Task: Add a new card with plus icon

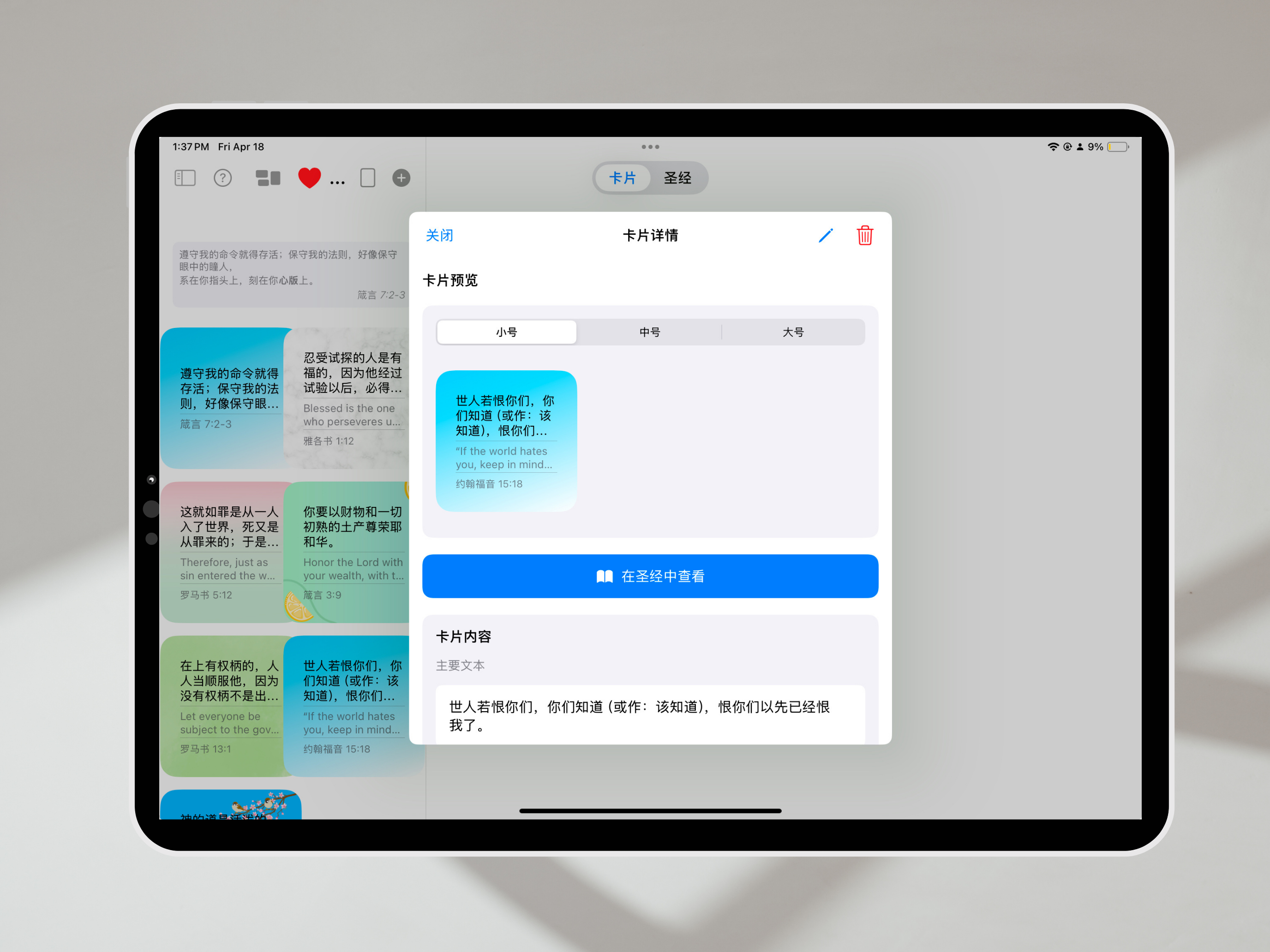Action: click(401, 178)
